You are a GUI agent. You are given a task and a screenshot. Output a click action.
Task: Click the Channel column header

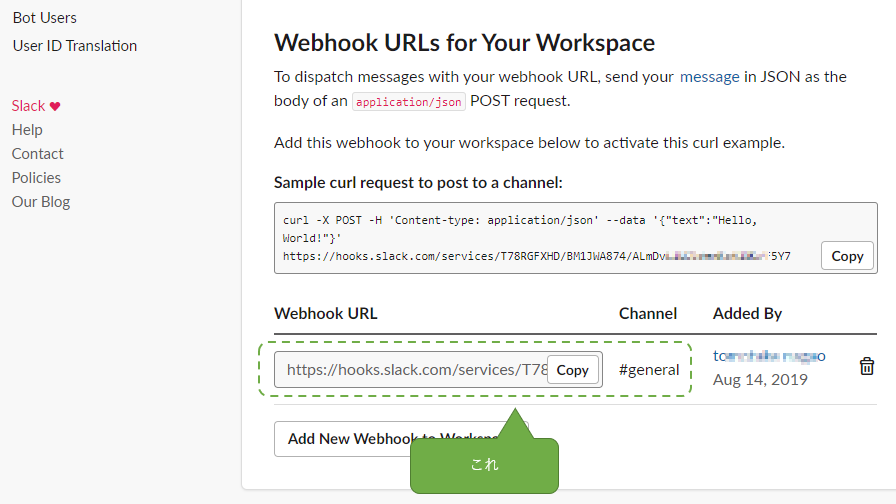click(648, 314)
